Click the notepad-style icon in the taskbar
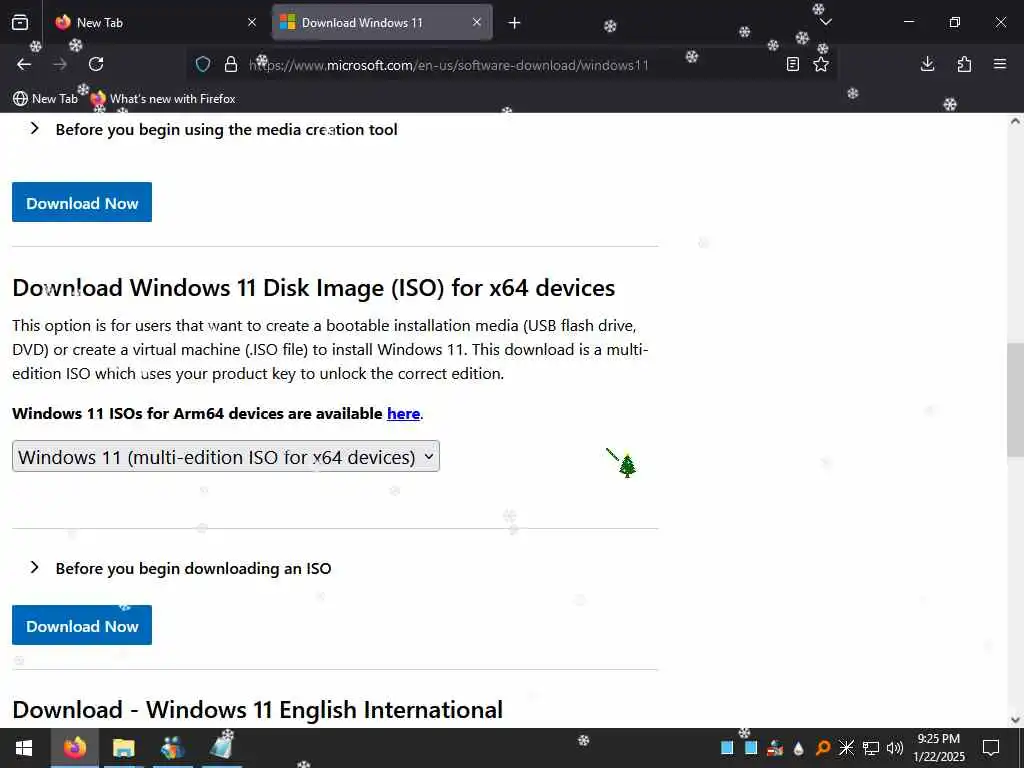The width and height of the screenshot is (1024, 768). click(221, 748)
